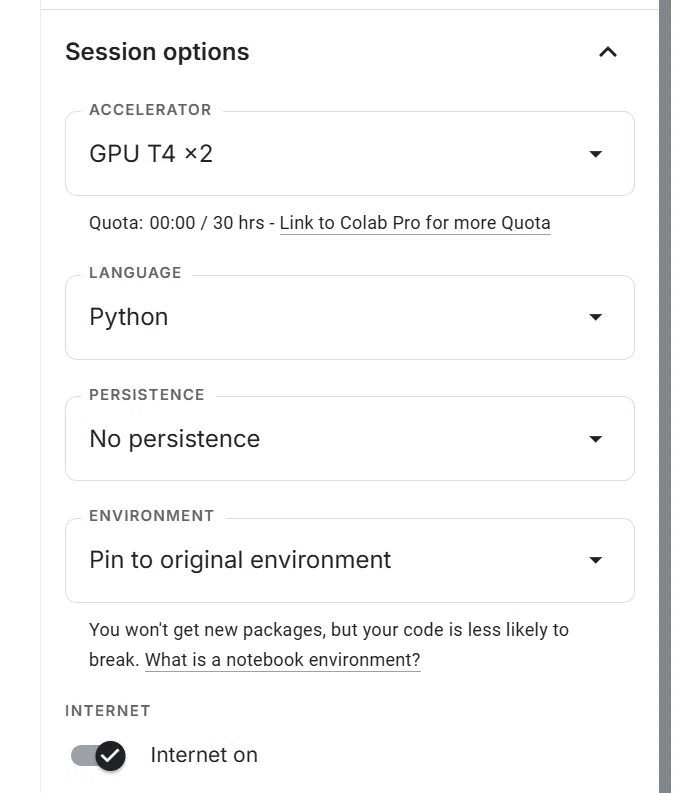Click the ENVIRONMENT field label

click(x=152, y=516)
